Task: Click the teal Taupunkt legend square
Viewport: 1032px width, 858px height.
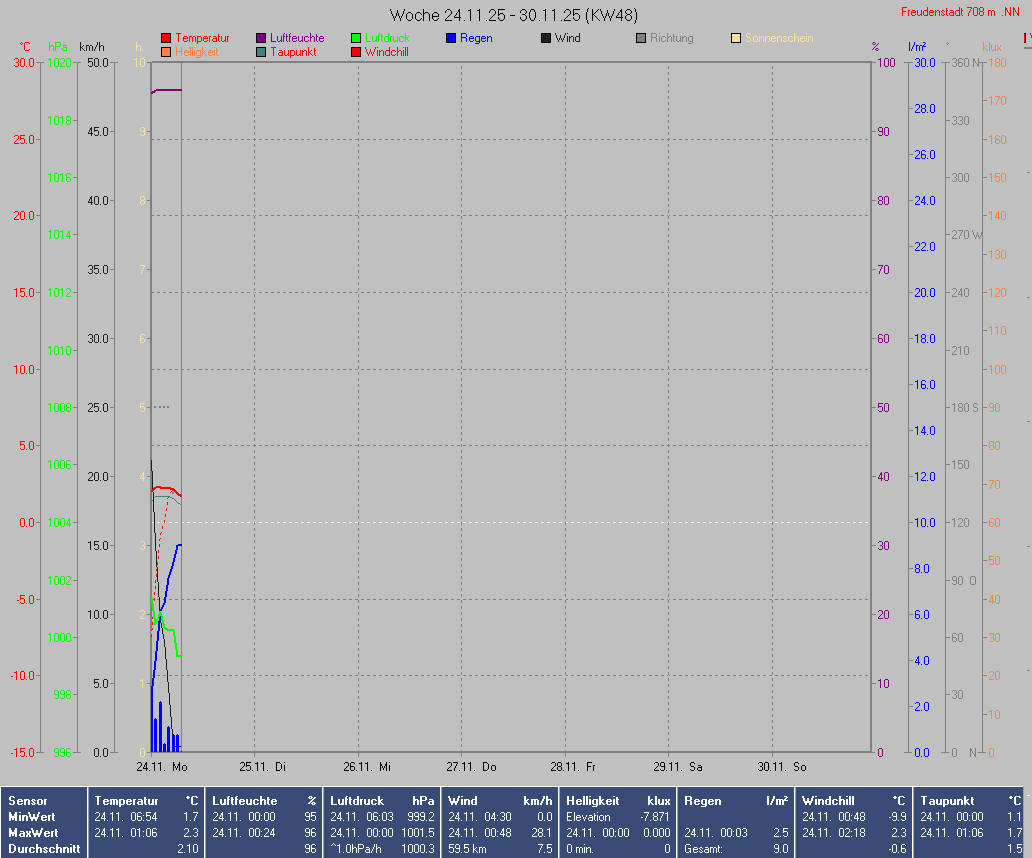Action: click(261, 52)
